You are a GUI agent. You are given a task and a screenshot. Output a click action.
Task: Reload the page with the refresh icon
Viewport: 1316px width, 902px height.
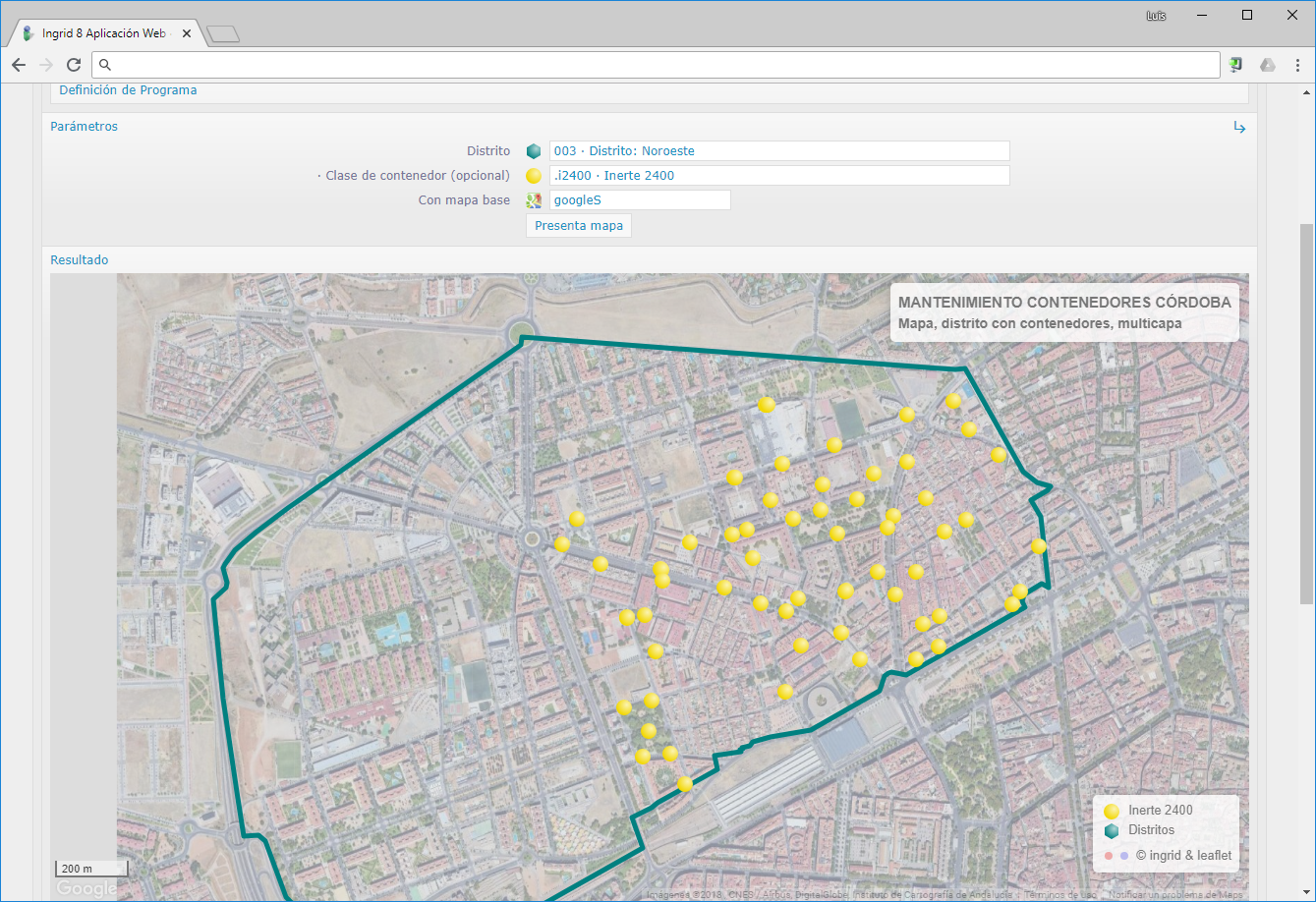pos(74,65)
